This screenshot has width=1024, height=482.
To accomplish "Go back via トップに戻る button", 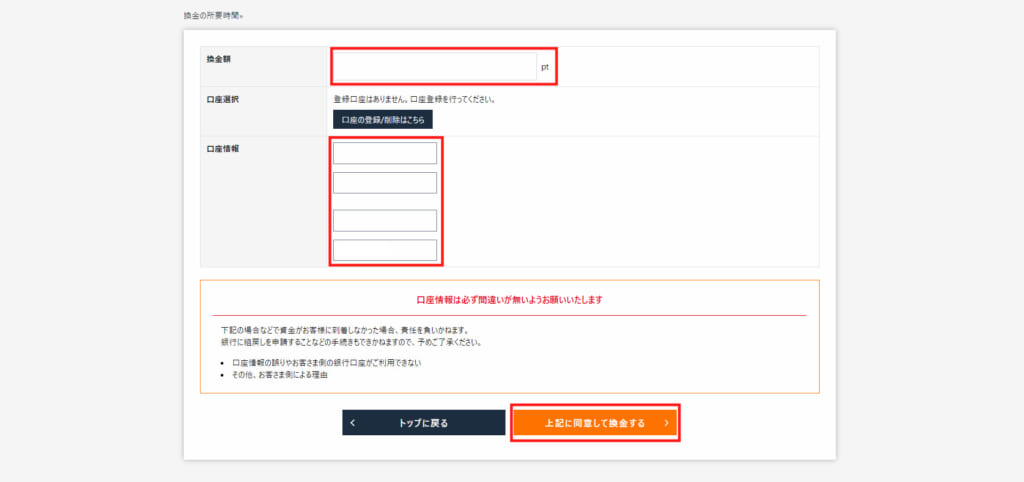I will (x=424, y=423).
